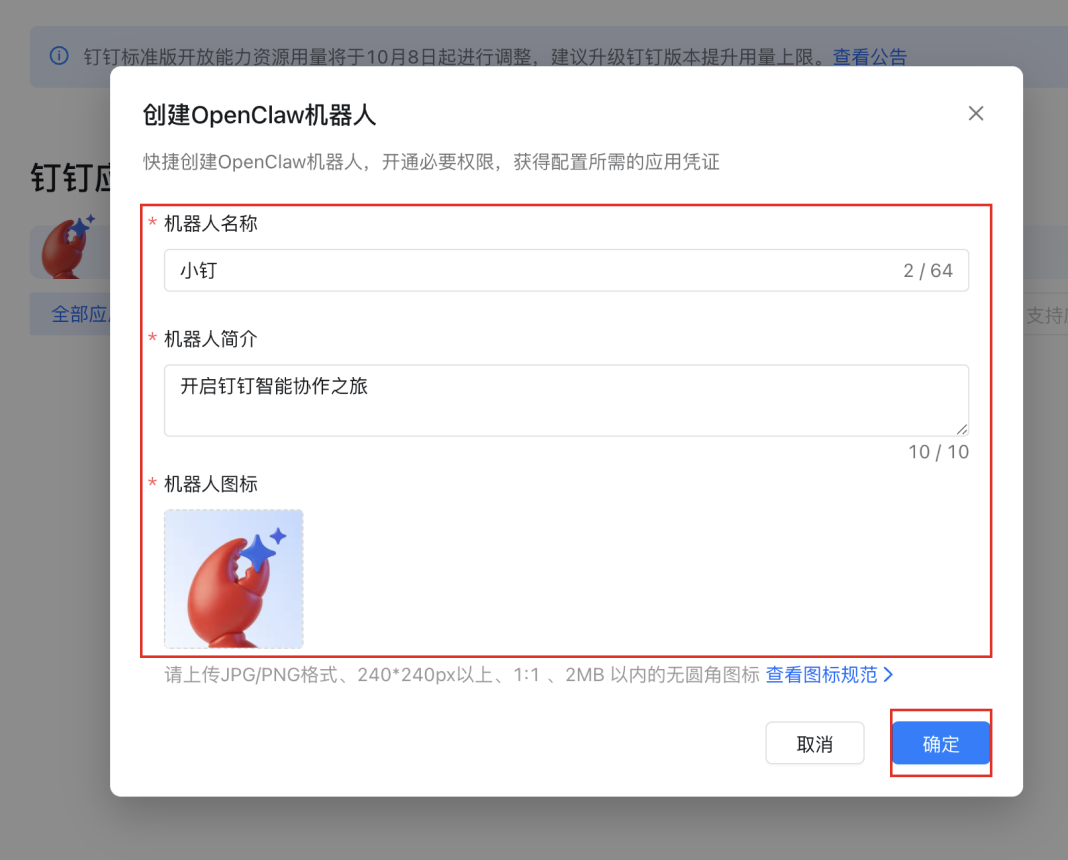
Task: Click the 确定 button
Action: click(x=941, y=744)
